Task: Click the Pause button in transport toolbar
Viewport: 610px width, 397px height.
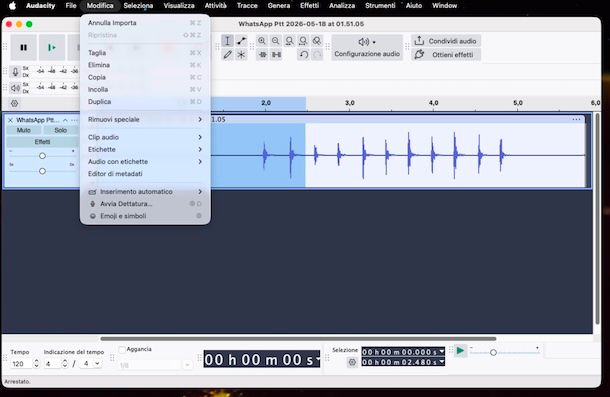Action: [23, 47]
